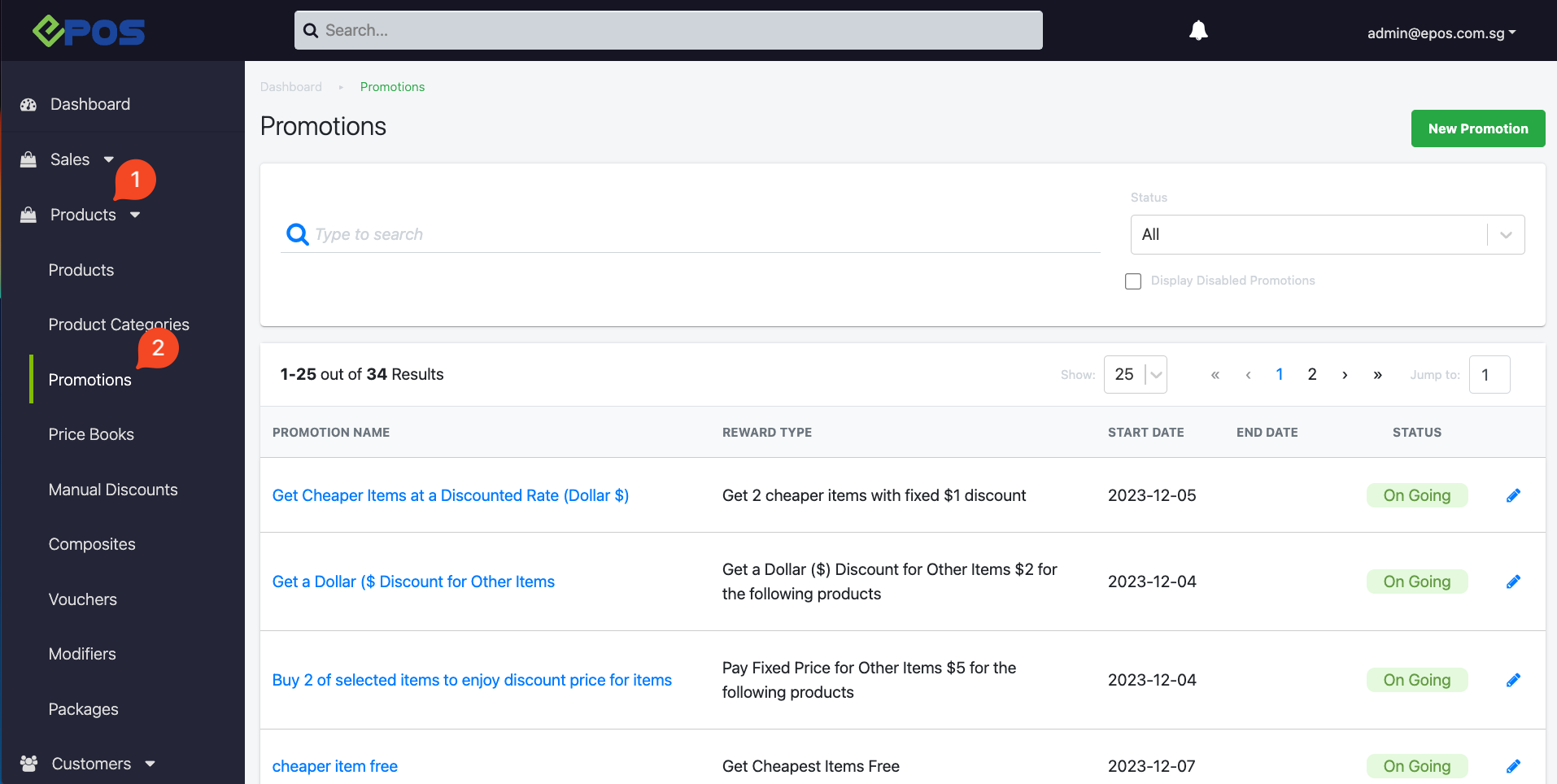Open Modifiers in sidebar

tap(82, 654)
